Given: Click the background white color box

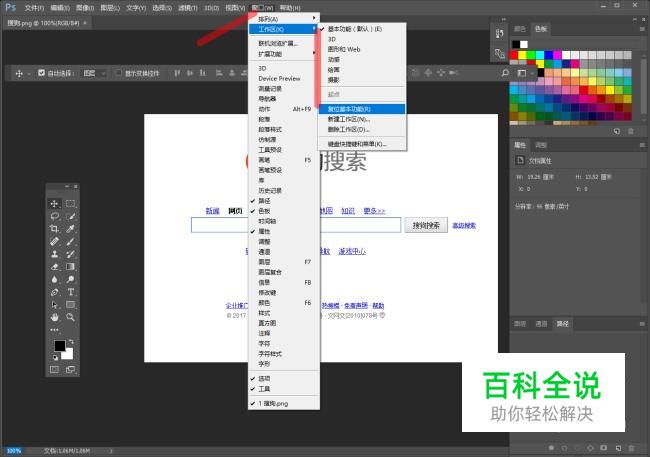Looking at the screenshot, I should pos(69,355).
